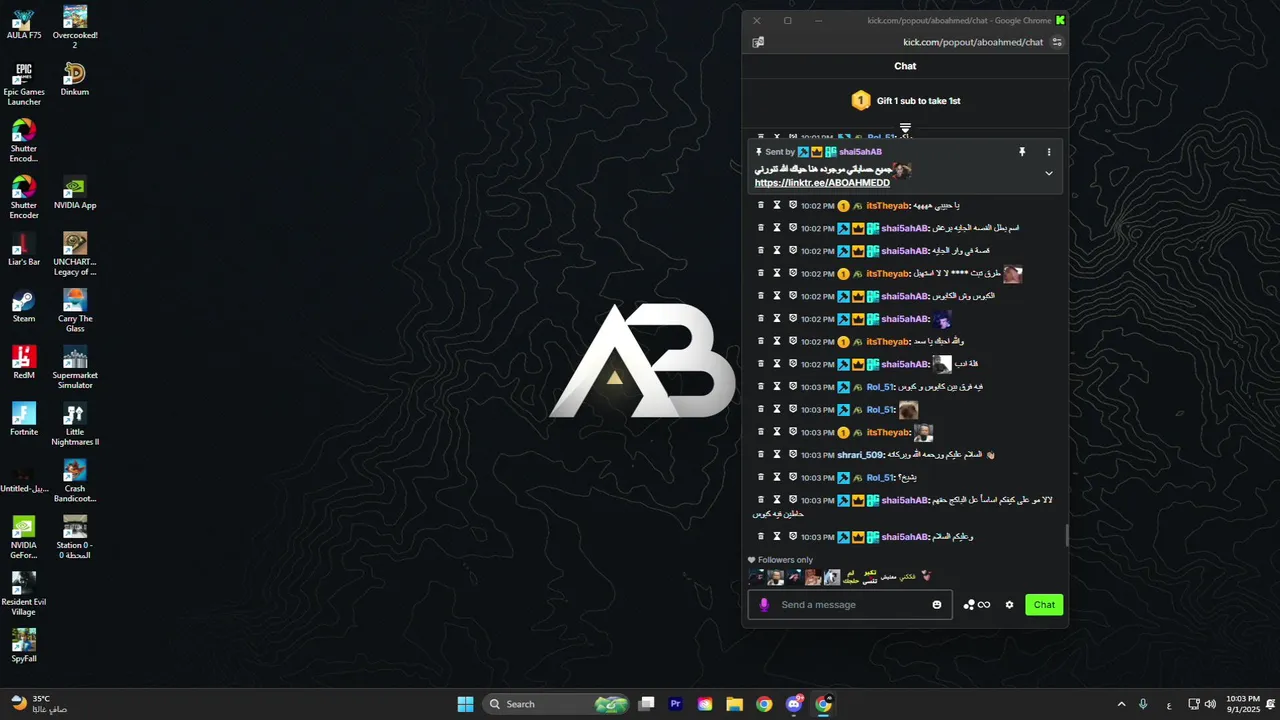1280x720 pixels.
Task: Delete Rol_51's 'يشيخ؟' message via trash icon
Action: click(x=761, y=477)
